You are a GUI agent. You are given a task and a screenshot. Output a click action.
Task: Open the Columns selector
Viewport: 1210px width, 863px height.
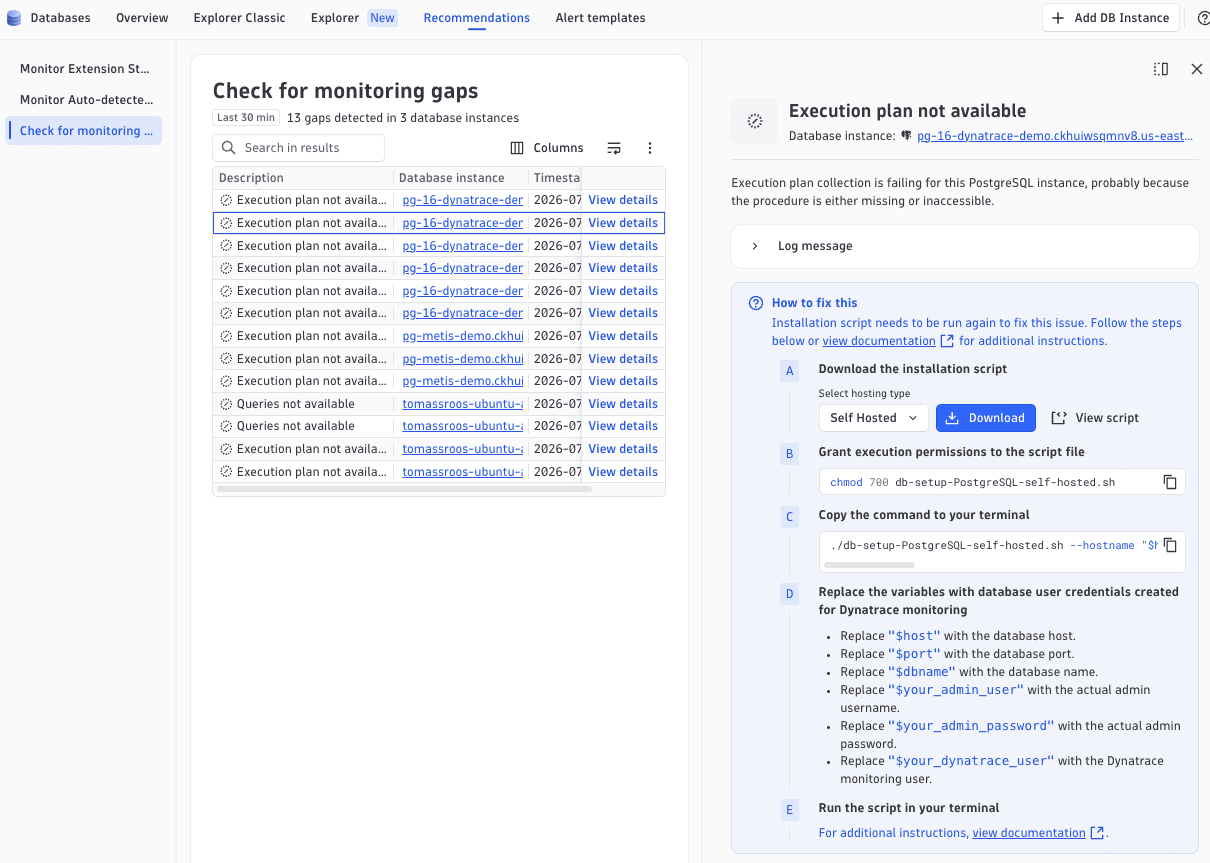pyautogui.click(x=547, y=148)
